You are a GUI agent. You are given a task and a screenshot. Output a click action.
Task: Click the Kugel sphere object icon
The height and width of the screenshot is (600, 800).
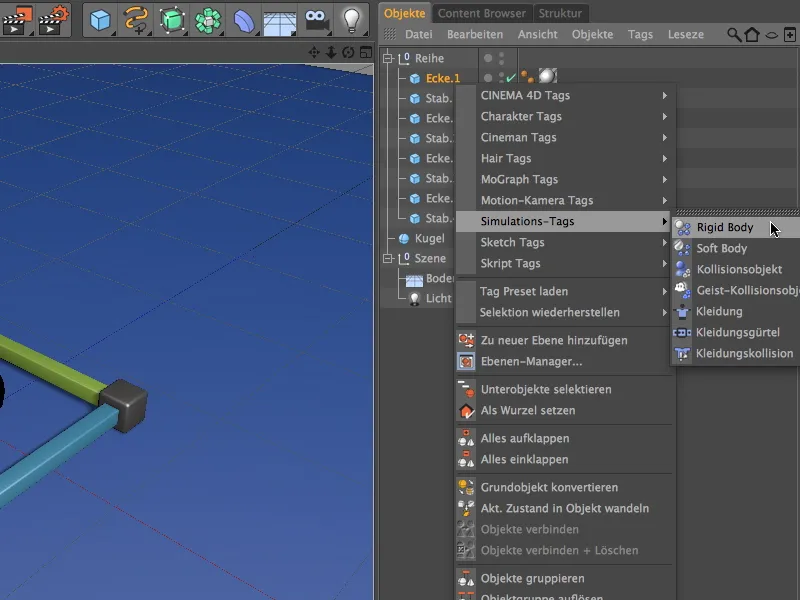tap(404, 239)
